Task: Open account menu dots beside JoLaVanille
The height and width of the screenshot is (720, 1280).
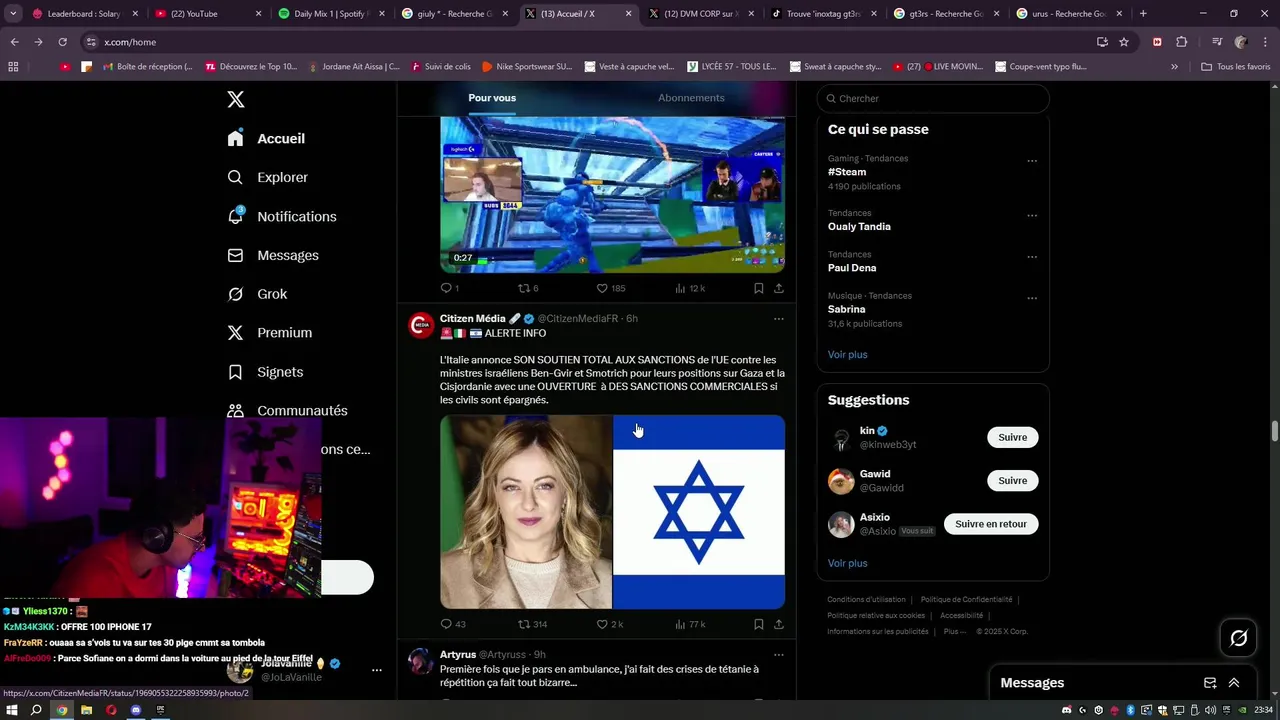Action: tap(377, 670)
